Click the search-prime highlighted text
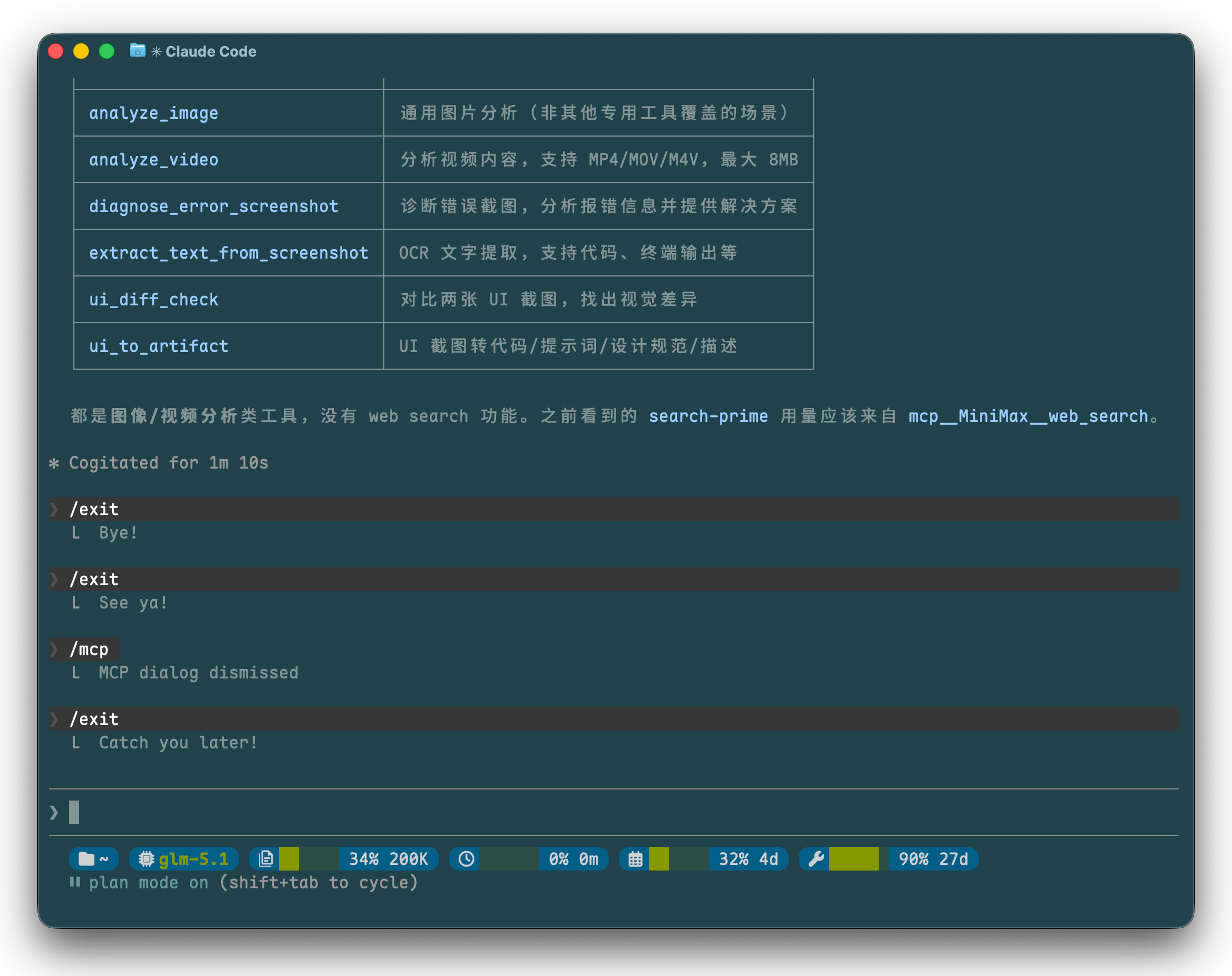This screenshot has width=1232, height=976. tap(708, 416)
